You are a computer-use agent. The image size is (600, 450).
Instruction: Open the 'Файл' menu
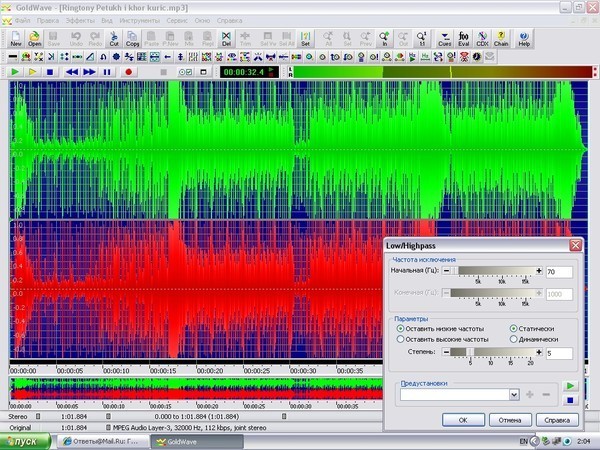click(23, 21)
